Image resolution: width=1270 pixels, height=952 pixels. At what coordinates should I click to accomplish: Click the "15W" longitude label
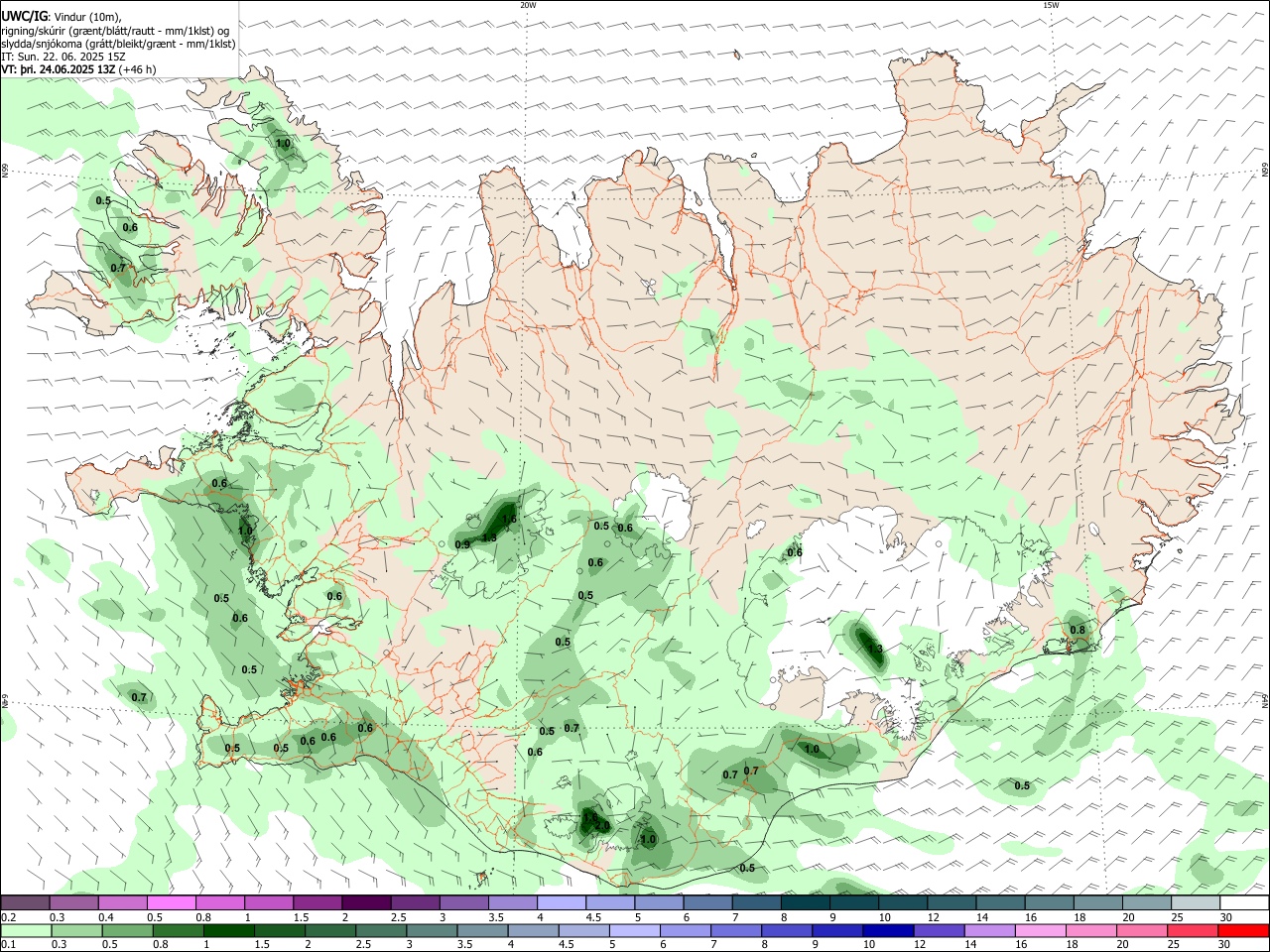point(1051,5)
